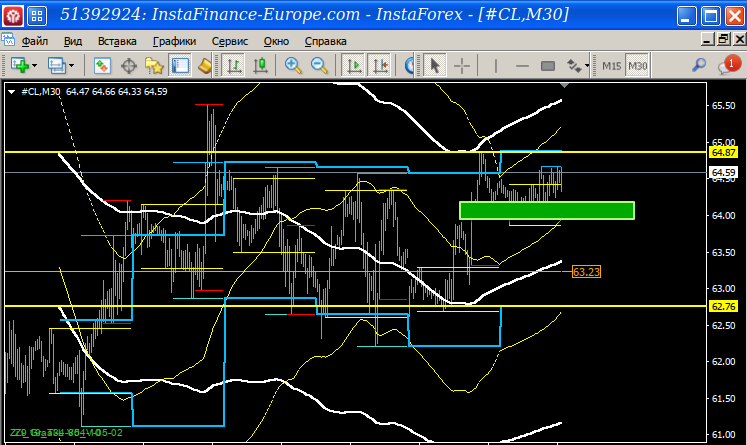Restore the chart child window
This screenshot has height=445, width=747.
pyautogui.click(x=723, y=39)
